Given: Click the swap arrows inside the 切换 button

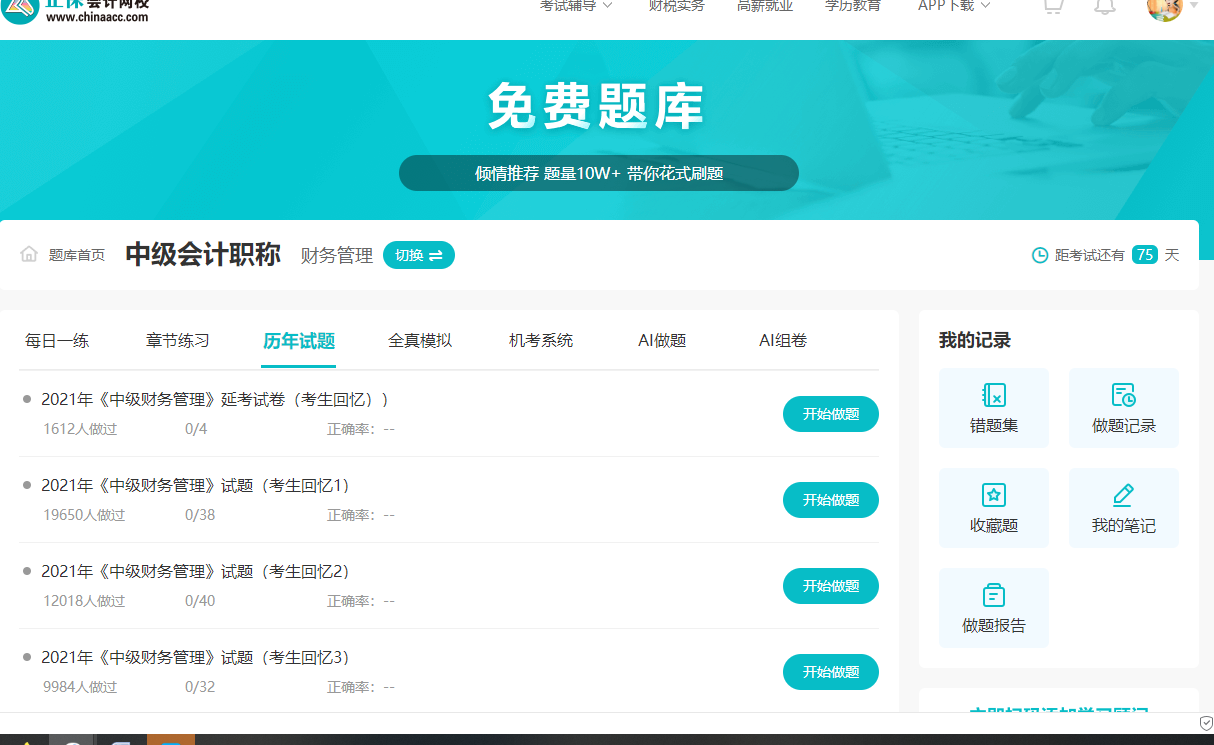Looking at the screenshot, I should pyautogui.click(x=440, y=255).
